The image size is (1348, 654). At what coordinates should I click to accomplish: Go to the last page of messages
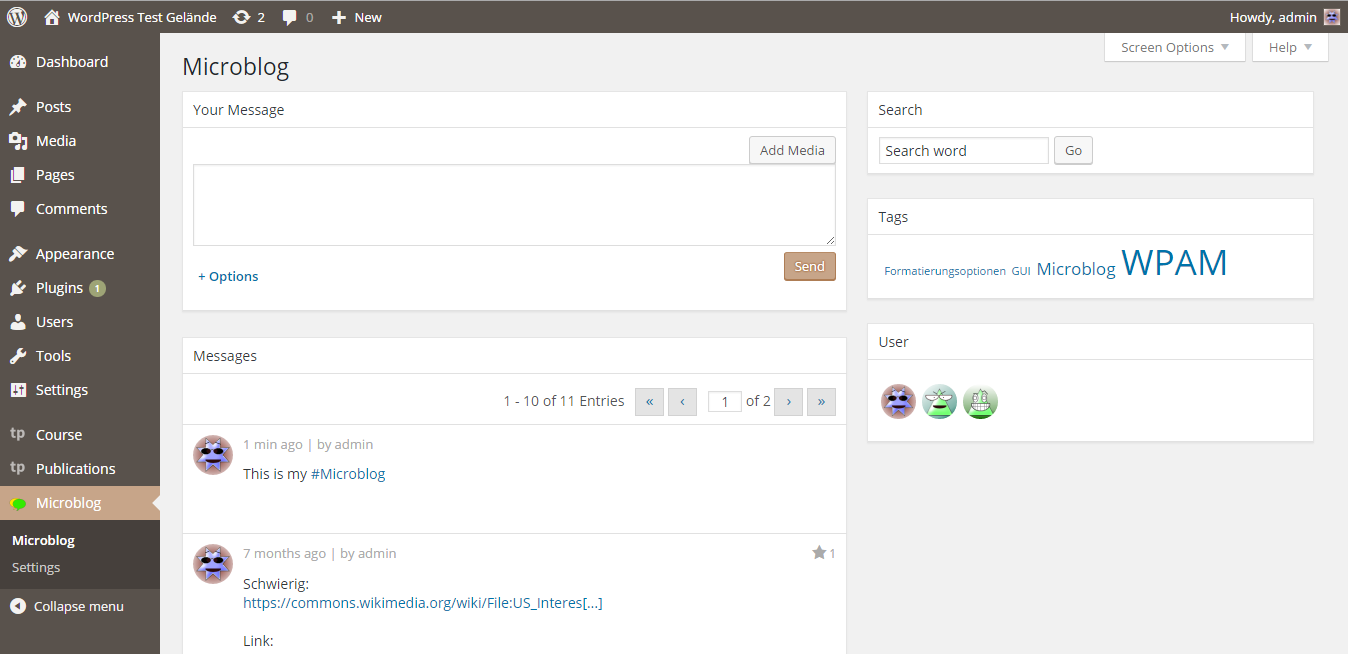821,402
